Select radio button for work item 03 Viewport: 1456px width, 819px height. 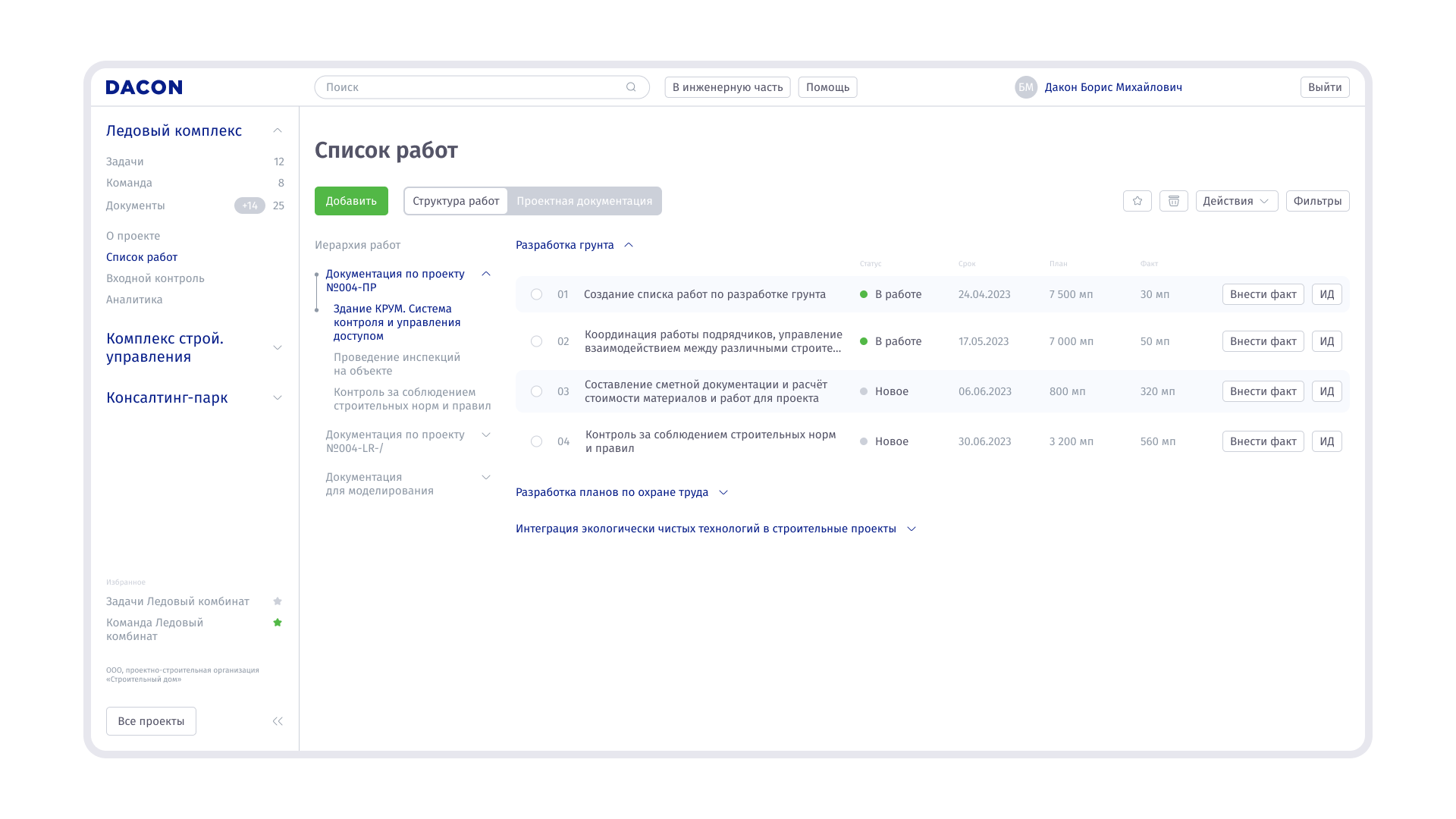click(x=536, y=391)
